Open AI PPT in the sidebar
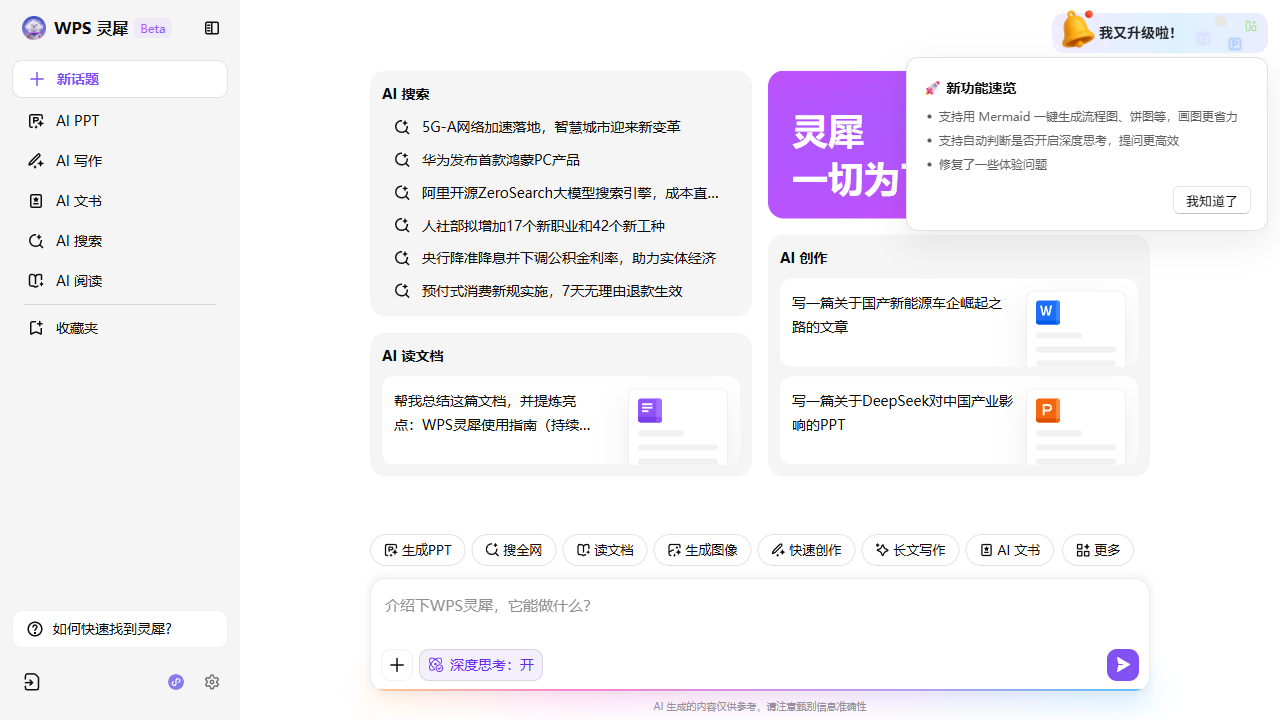This screenshot has width=1280, height=720. pyautogui.click(x=78, y=121)
